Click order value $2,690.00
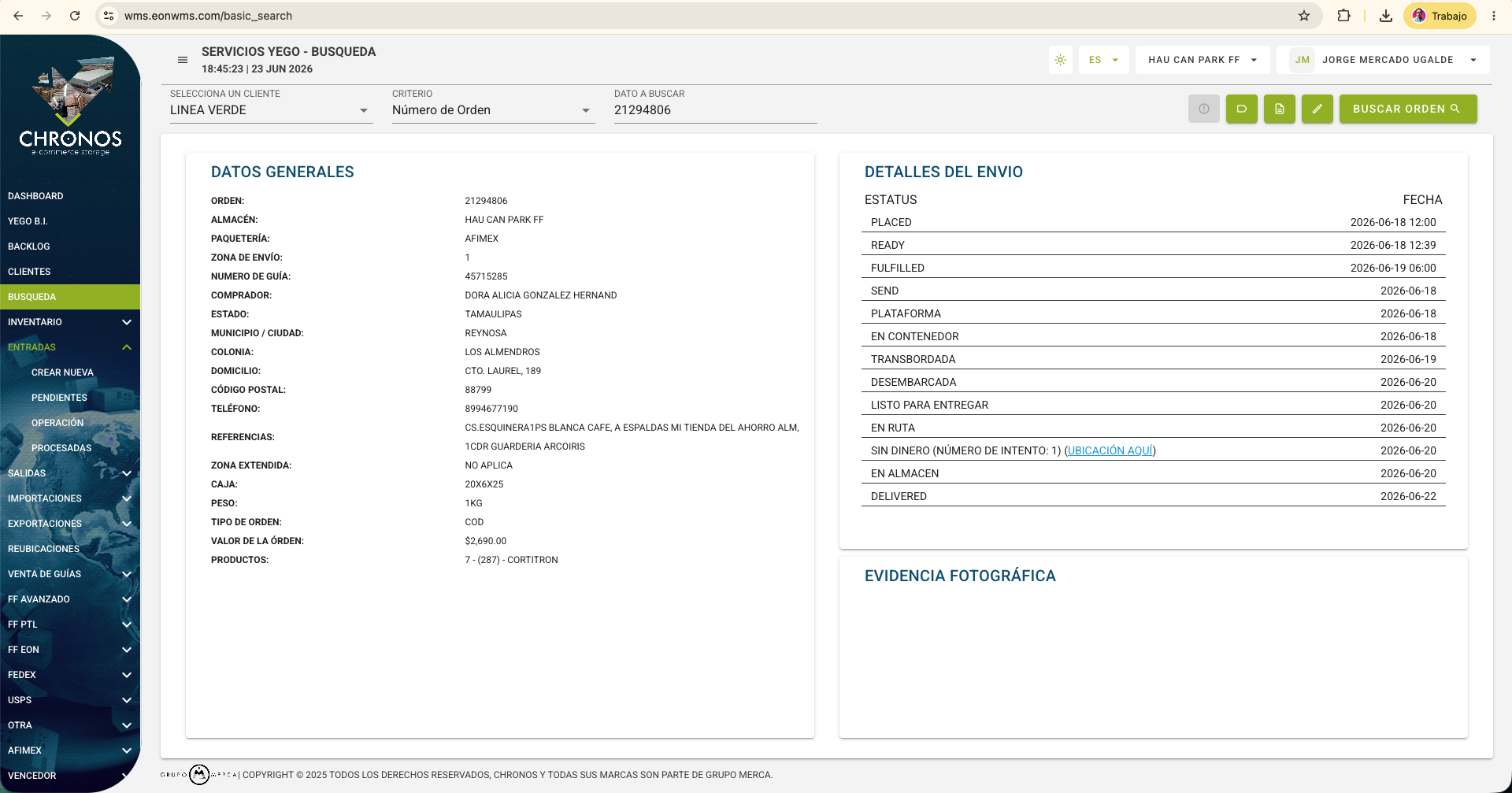 point(485,541)
